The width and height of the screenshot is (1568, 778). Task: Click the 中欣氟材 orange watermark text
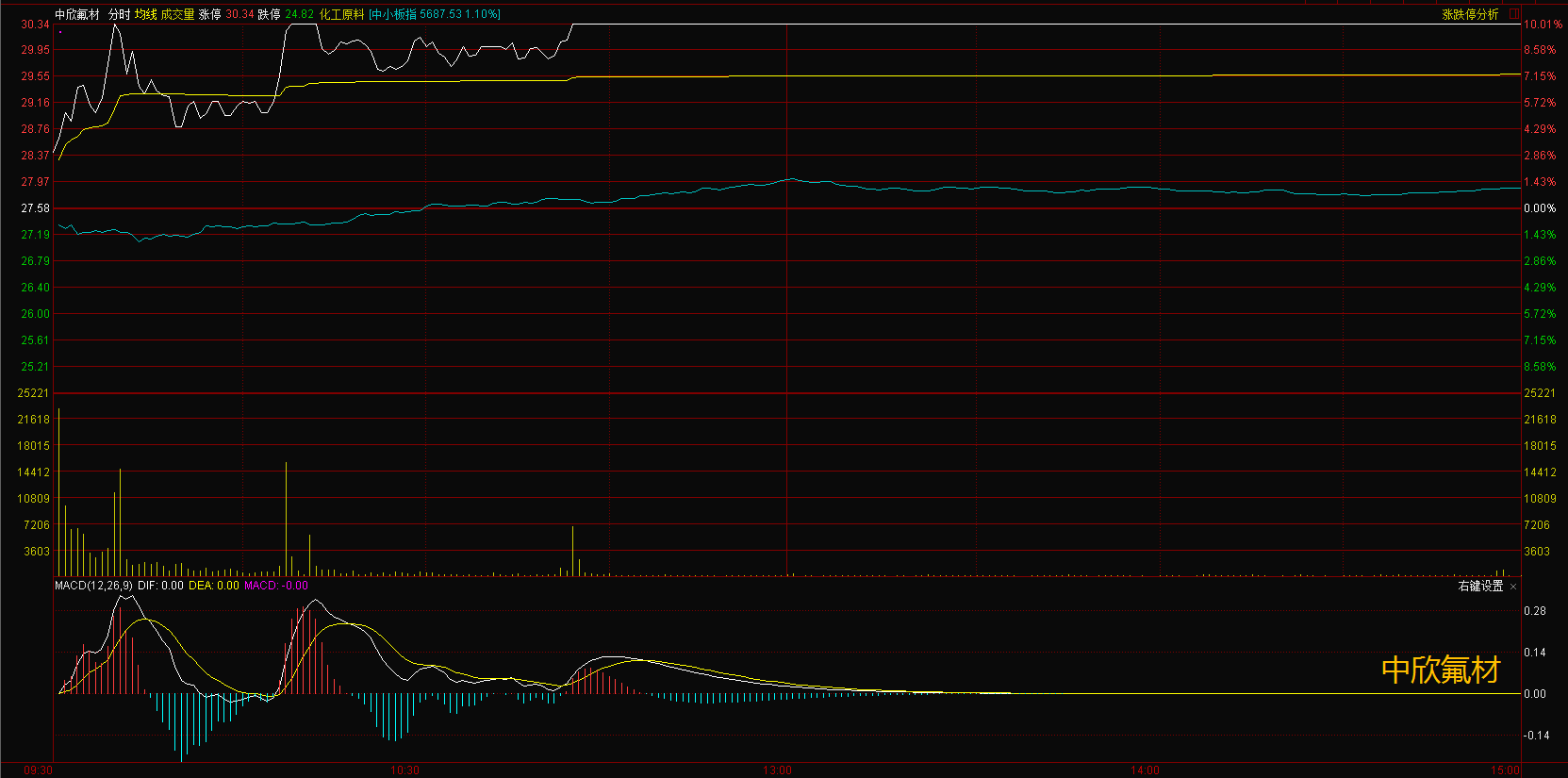point(1440,670)
